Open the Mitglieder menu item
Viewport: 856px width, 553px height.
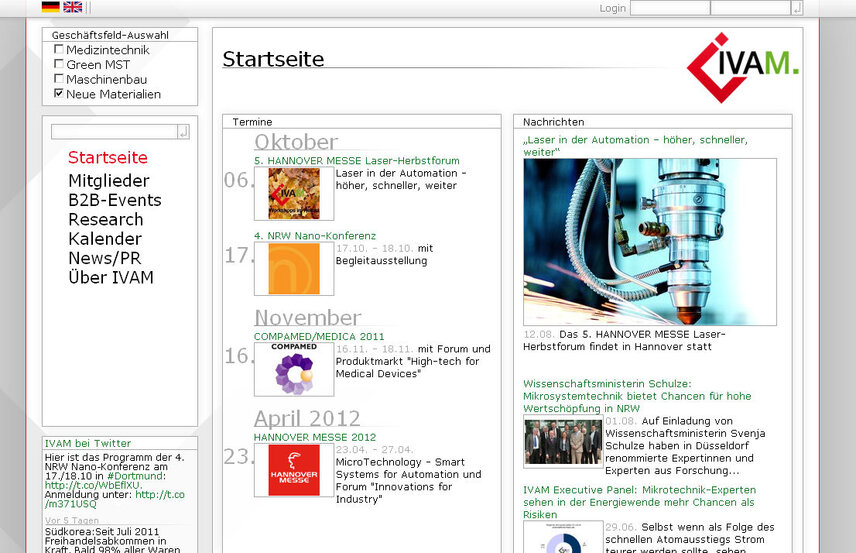point(108,181)
